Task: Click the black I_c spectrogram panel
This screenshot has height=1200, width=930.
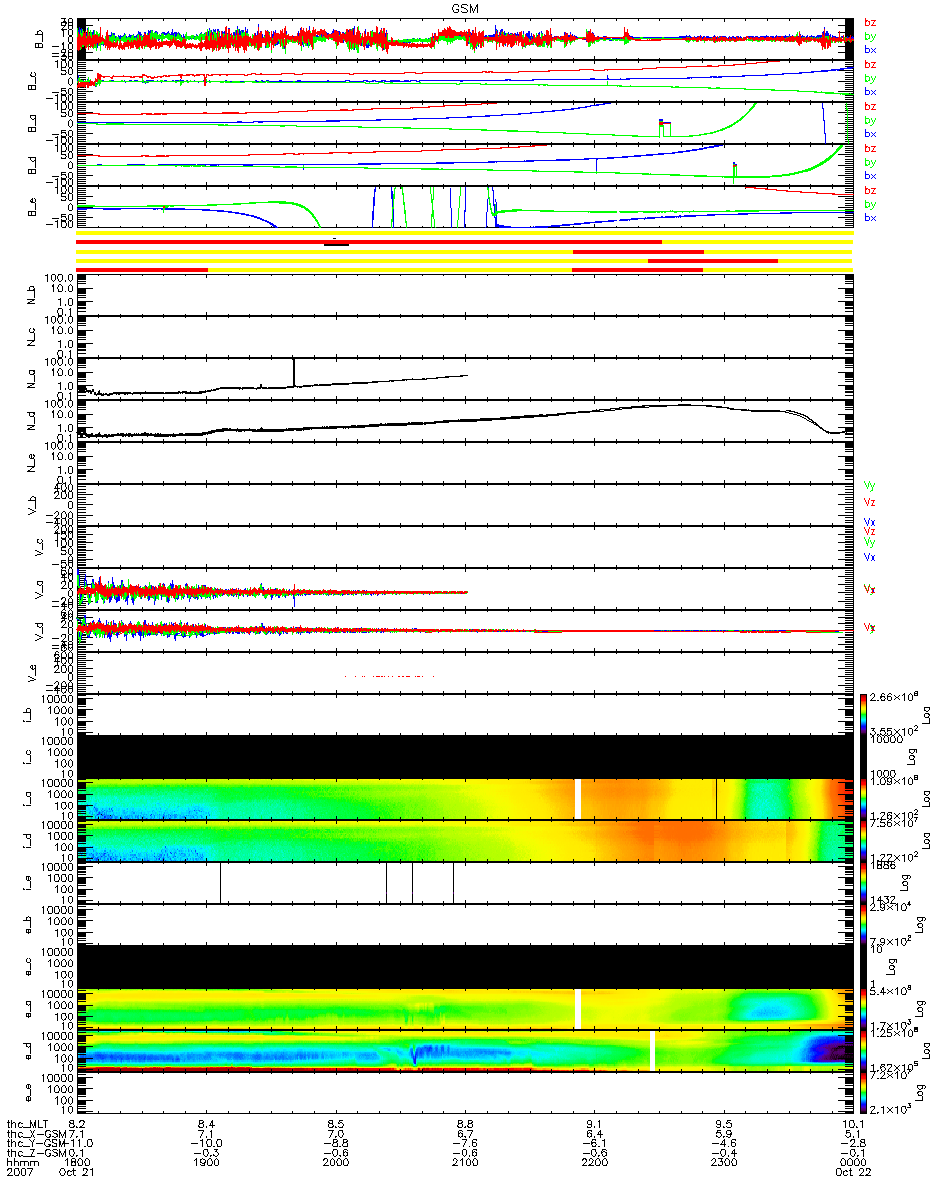Action: [463, 756]
